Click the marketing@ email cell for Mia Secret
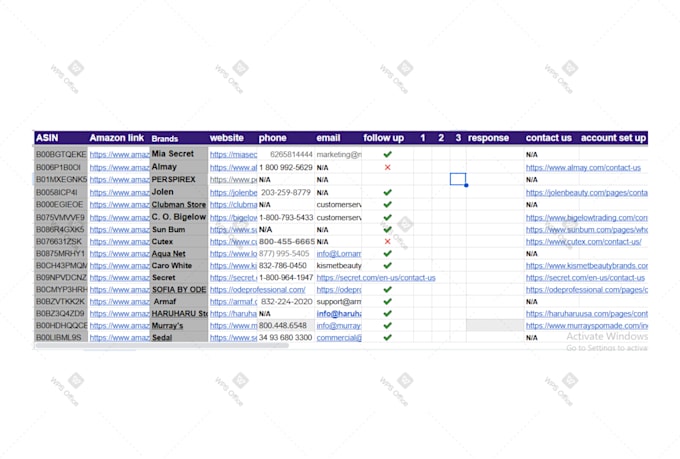 [339, 154]
